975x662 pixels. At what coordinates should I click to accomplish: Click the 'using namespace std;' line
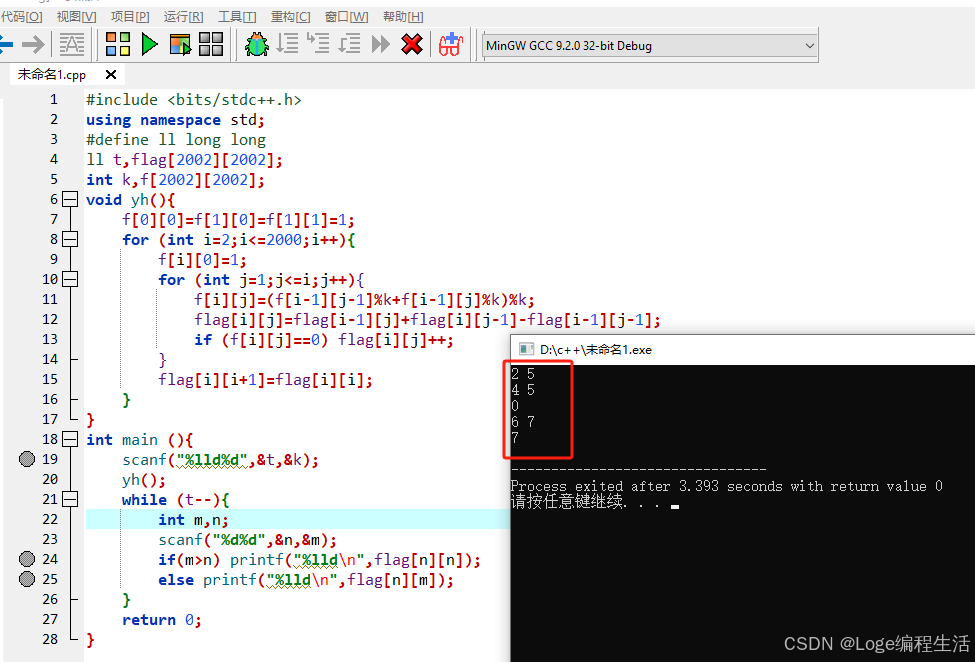[175, 119]
